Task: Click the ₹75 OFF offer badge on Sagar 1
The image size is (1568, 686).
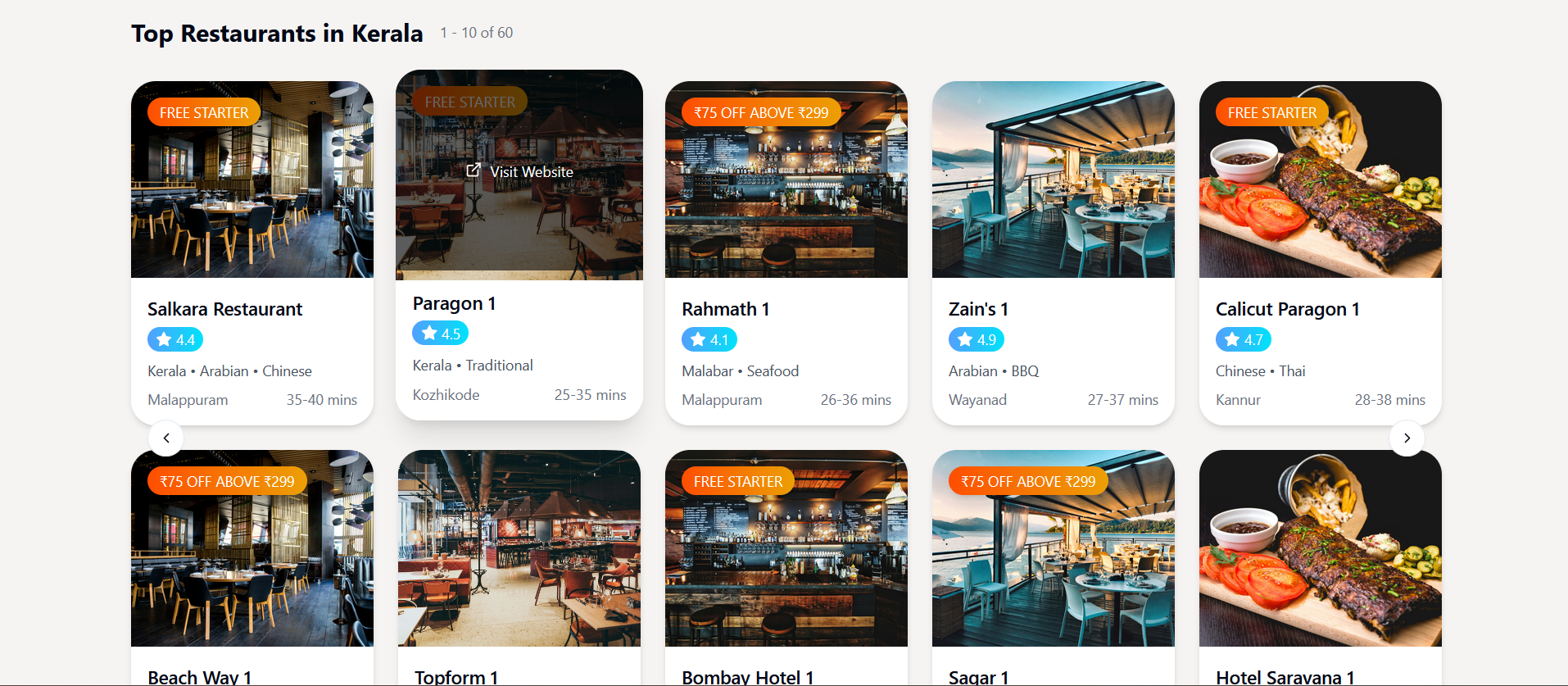Action: click(1028, 481)
